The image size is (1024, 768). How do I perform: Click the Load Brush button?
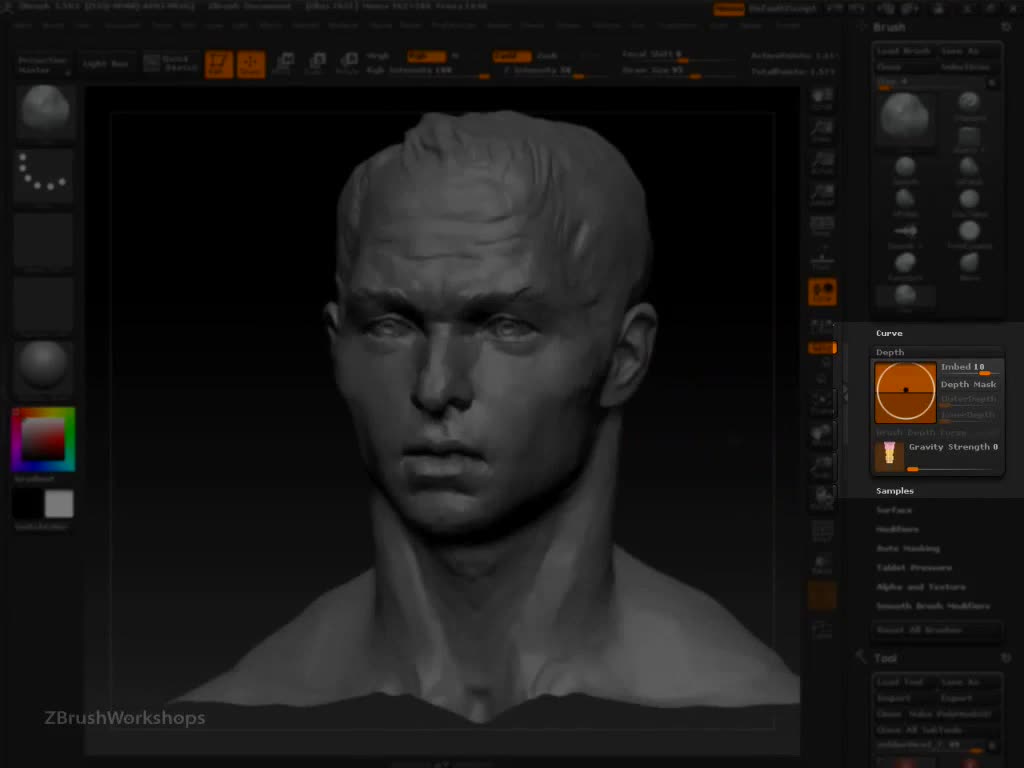904,51
